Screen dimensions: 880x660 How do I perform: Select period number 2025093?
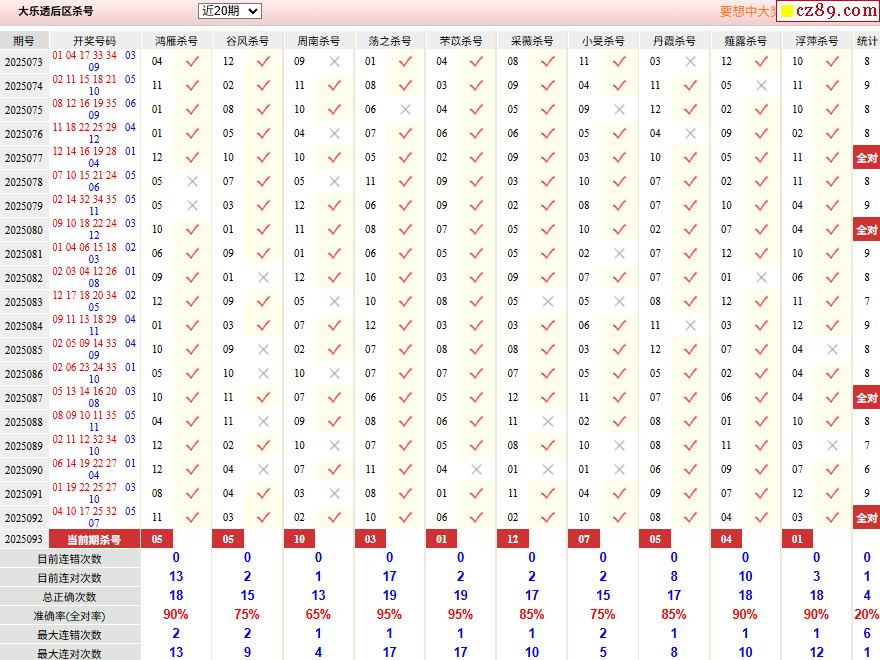tap(24, 539)
